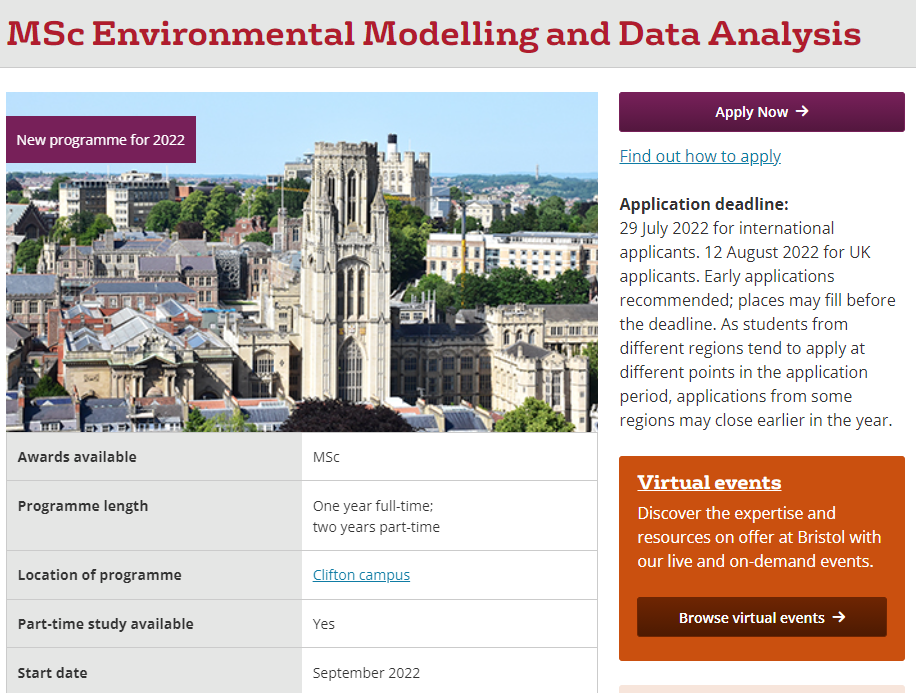Click the 'Application deadline:' heading

click(x=704, y=204)
